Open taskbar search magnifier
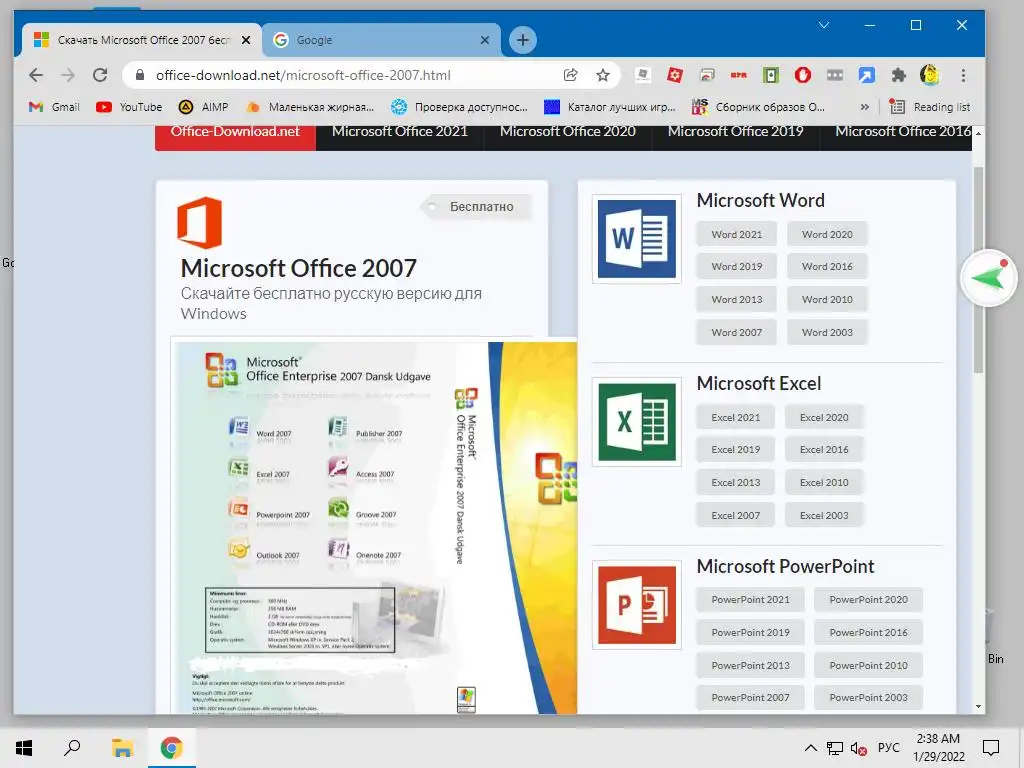The height and width of the screenshot is (768, 1024). (72, 748)
